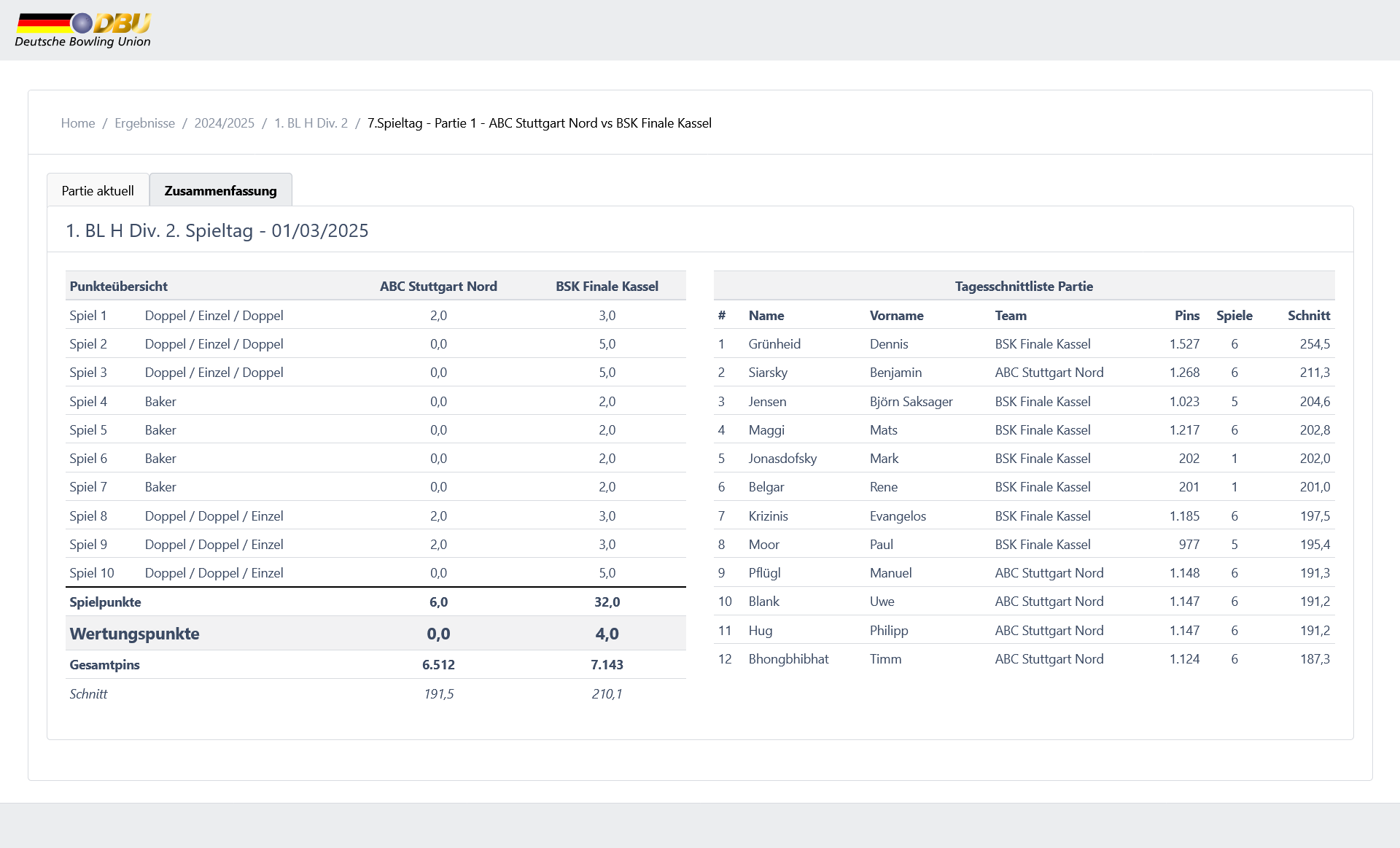Image resolution: width=1400 pixels, height=848 pixels.
Task: Click the current breadcrumb 7.Spieltag Partie 1
Action: (x=540, y=123)
